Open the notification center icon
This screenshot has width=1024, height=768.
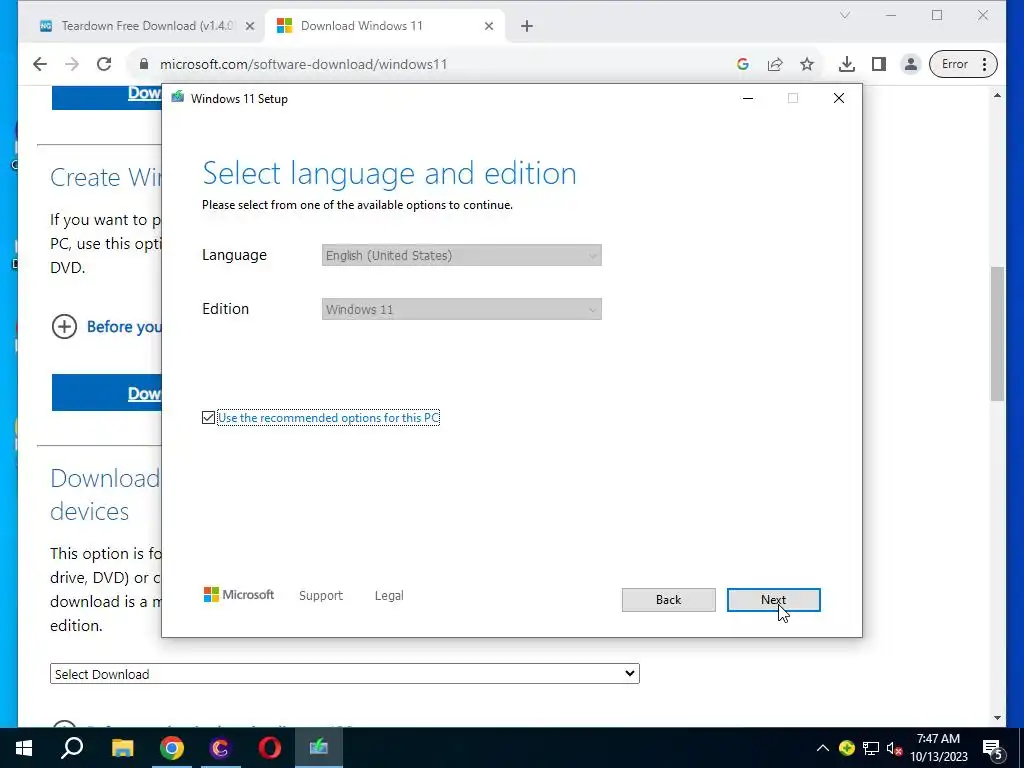tap(993, 748)
